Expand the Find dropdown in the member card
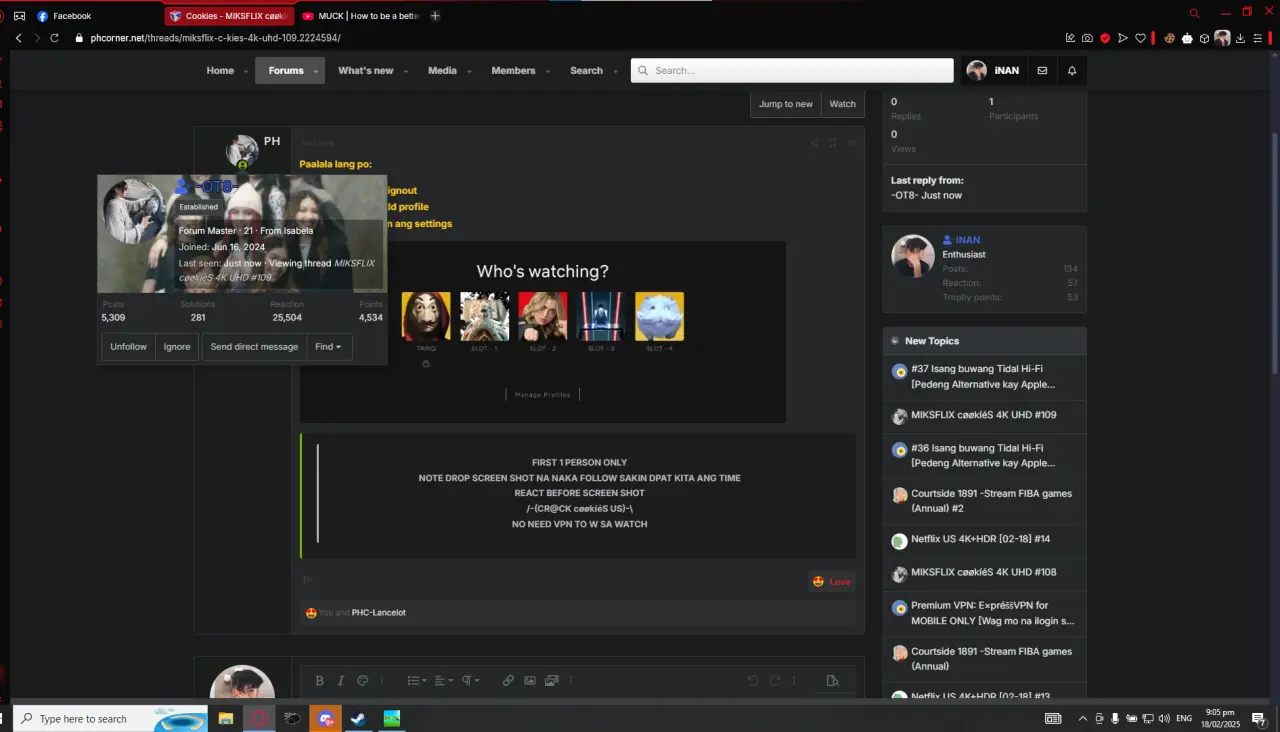 click(329, 347)
